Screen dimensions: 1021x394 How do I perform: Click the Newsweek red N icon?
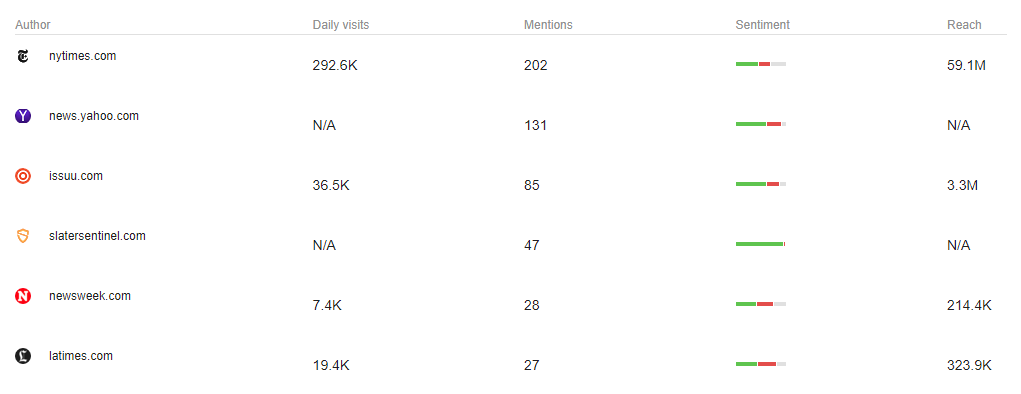click(x=23, y=296)
